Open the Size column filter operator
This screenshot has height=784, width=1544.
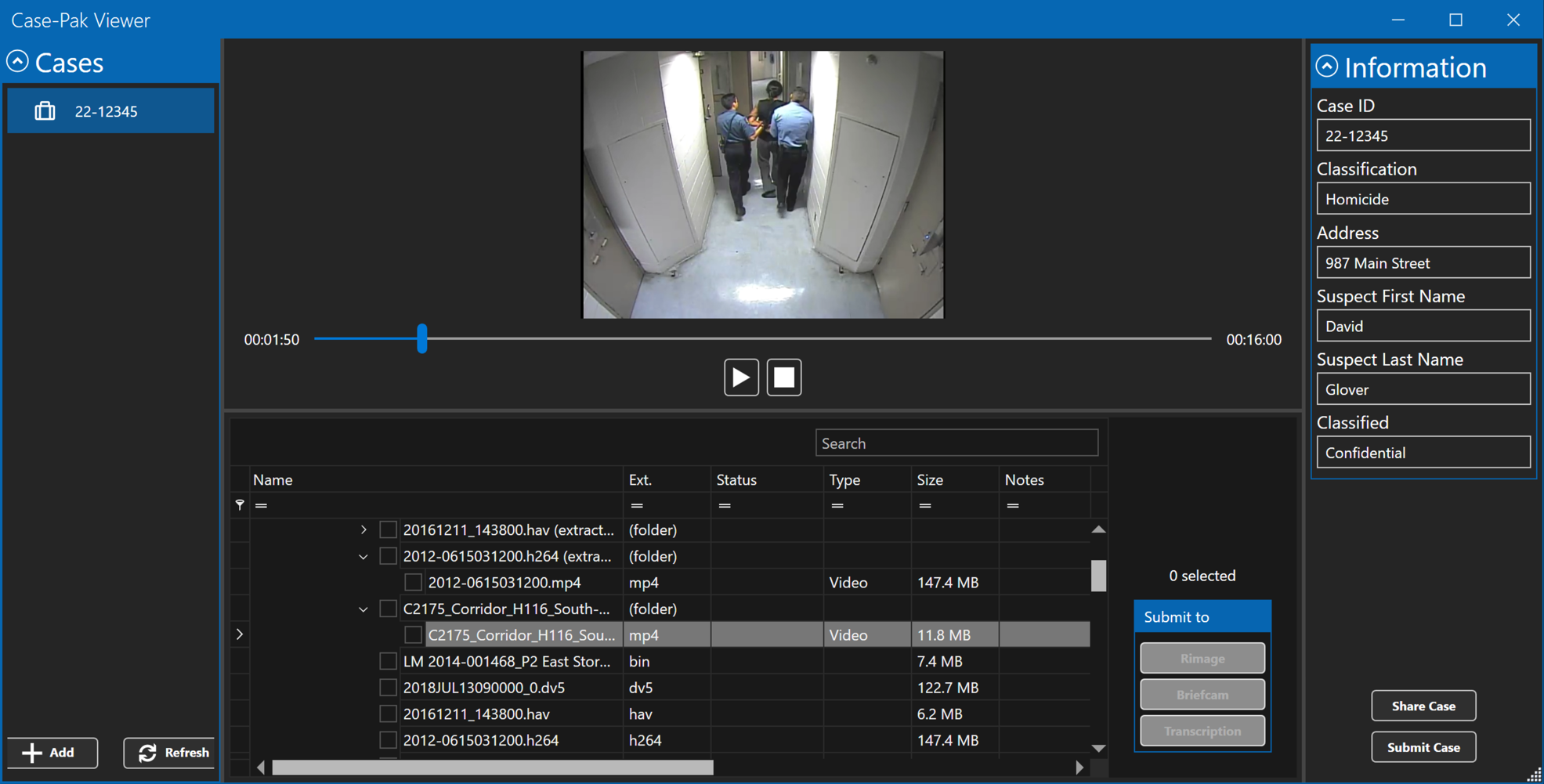coord(925,505)
